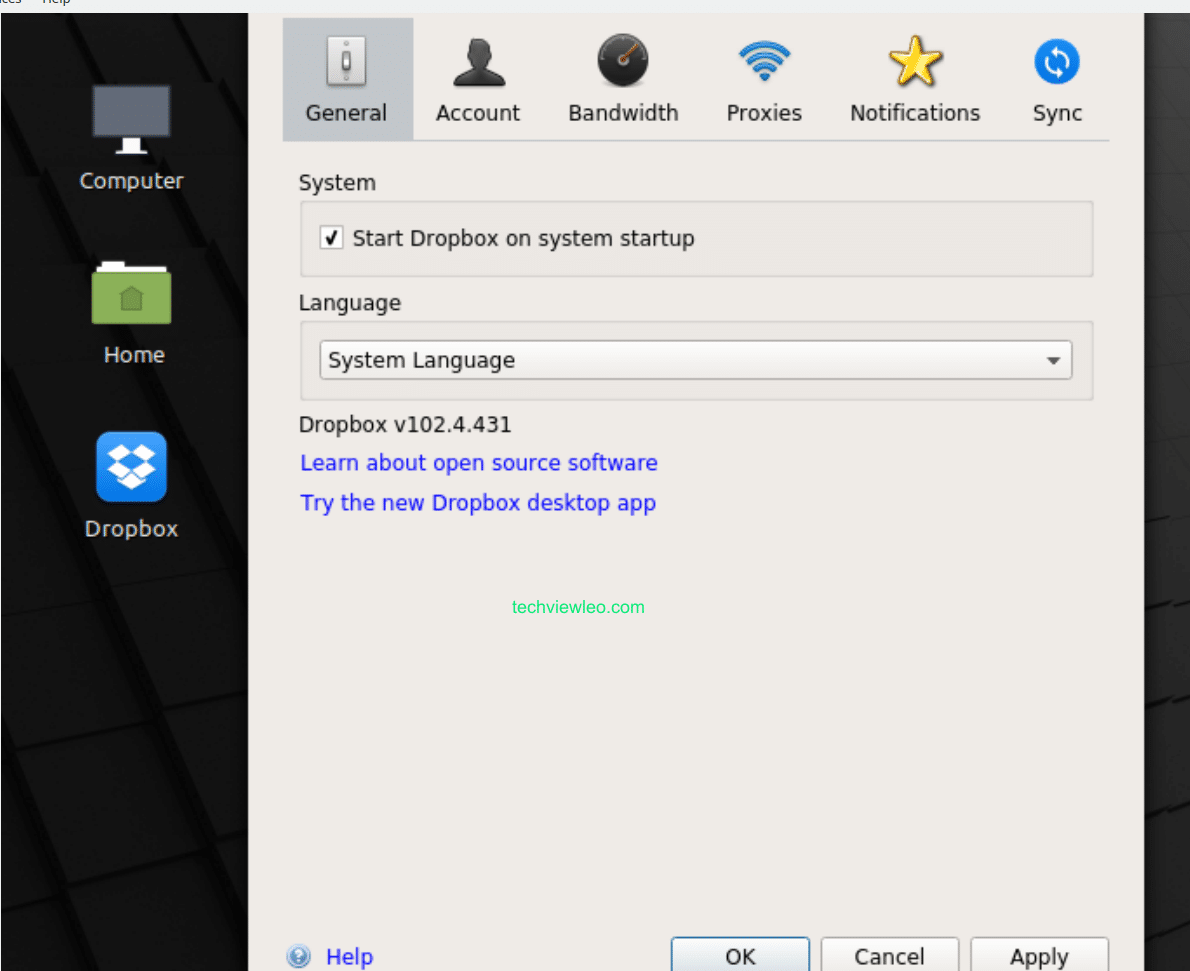Confirm settings with the OK button
Screen dimensions: 1190x971
click(x=740, y=956)
